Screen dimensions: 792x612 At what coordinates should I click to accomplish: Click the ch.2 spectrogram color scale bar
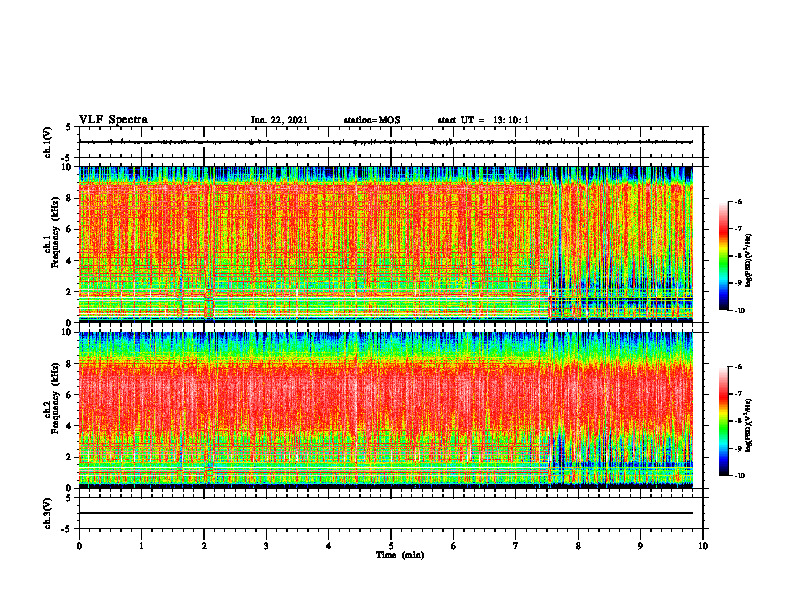pyautogui.click(x=724, y=421)
